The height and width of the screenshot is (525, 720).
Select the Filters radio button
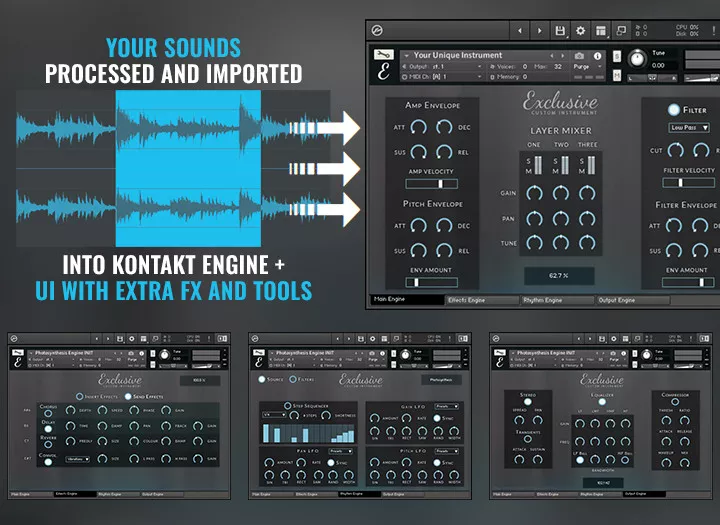point(293,379)
